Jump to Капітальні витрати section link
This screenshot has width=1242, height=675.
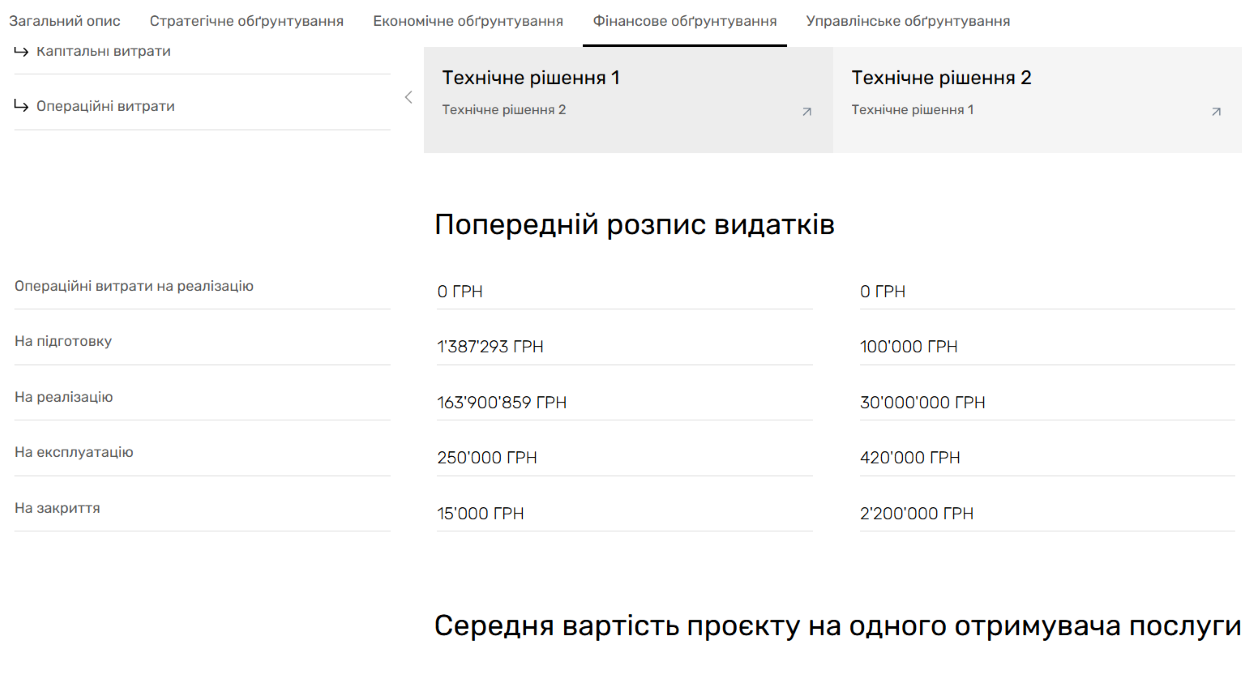pyautogui.click(x=103, y=52)
